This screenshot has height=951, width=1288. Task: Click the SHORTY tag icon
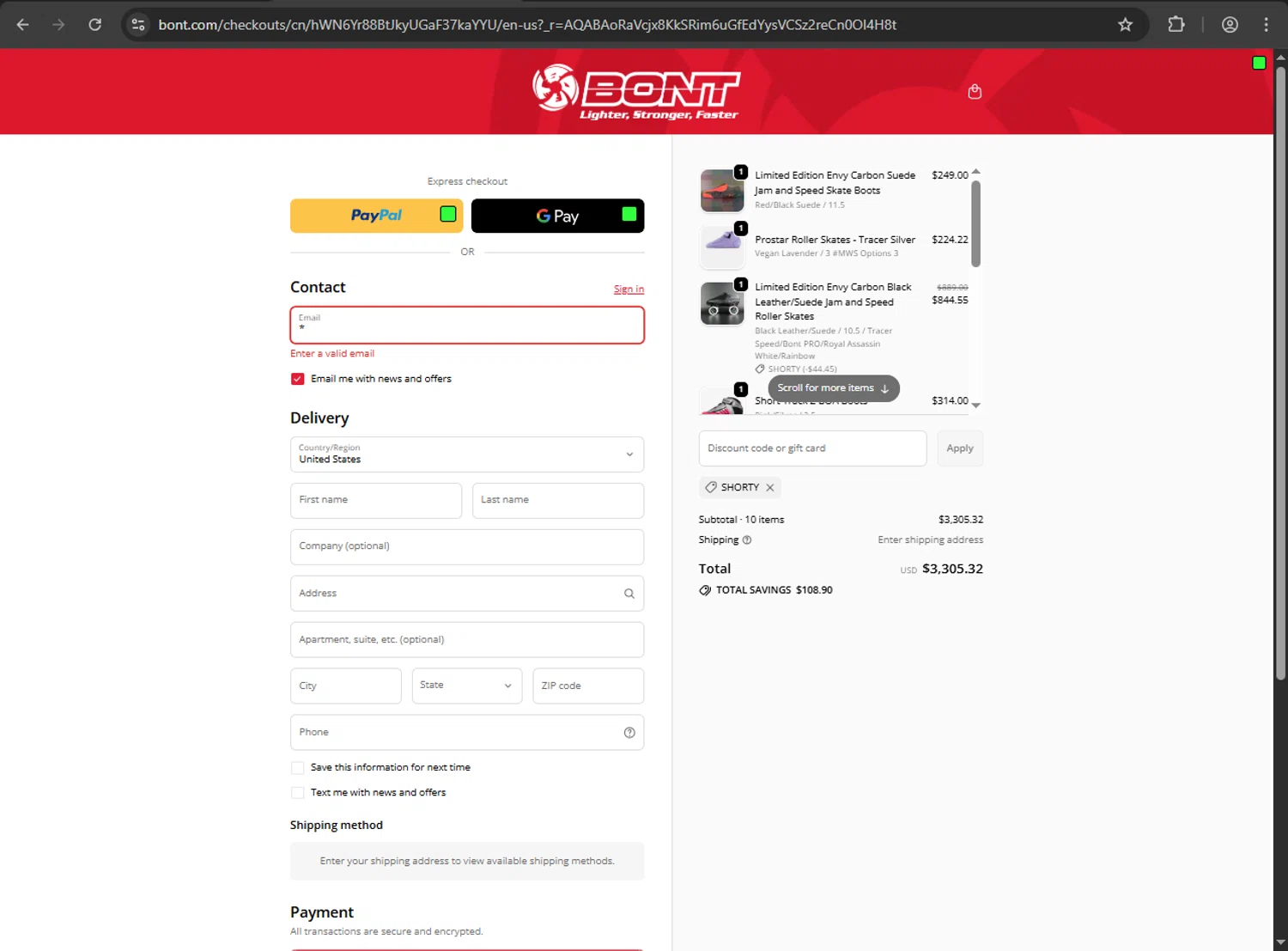coord(711,487)
